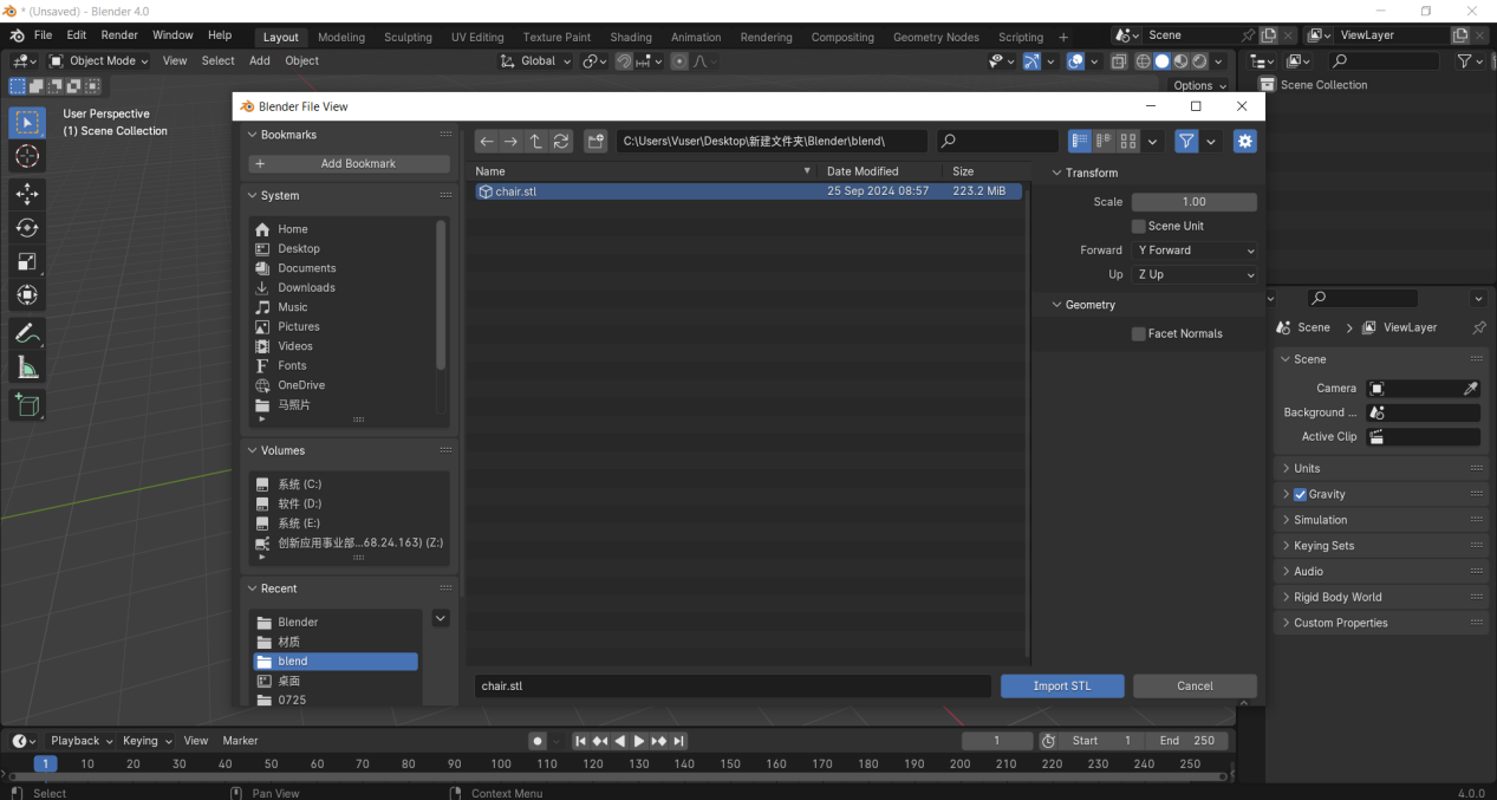Open the Render menu

point(119,35)
